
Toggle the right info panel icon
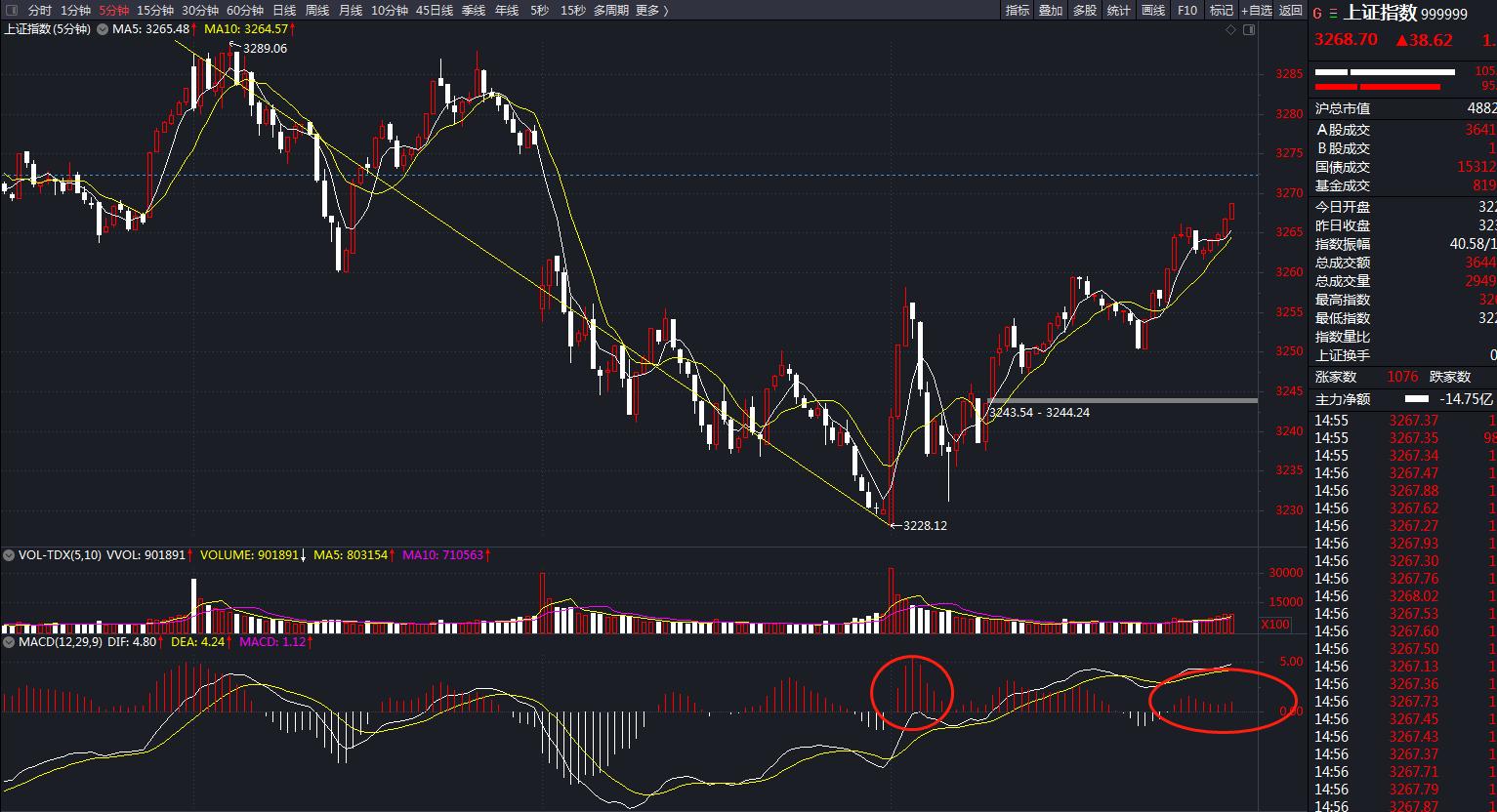(1249, 30)
